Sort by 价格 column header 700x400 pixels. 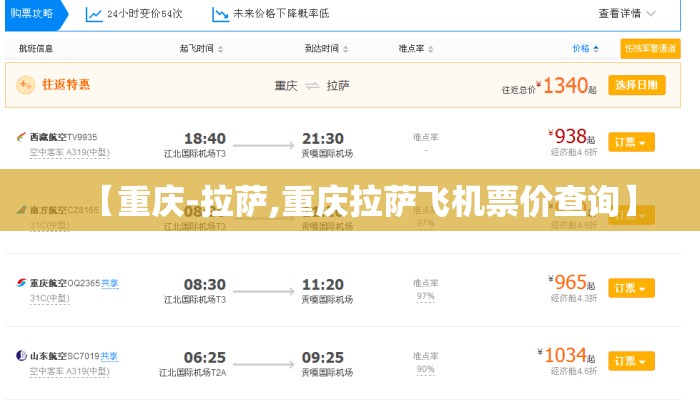585,49
